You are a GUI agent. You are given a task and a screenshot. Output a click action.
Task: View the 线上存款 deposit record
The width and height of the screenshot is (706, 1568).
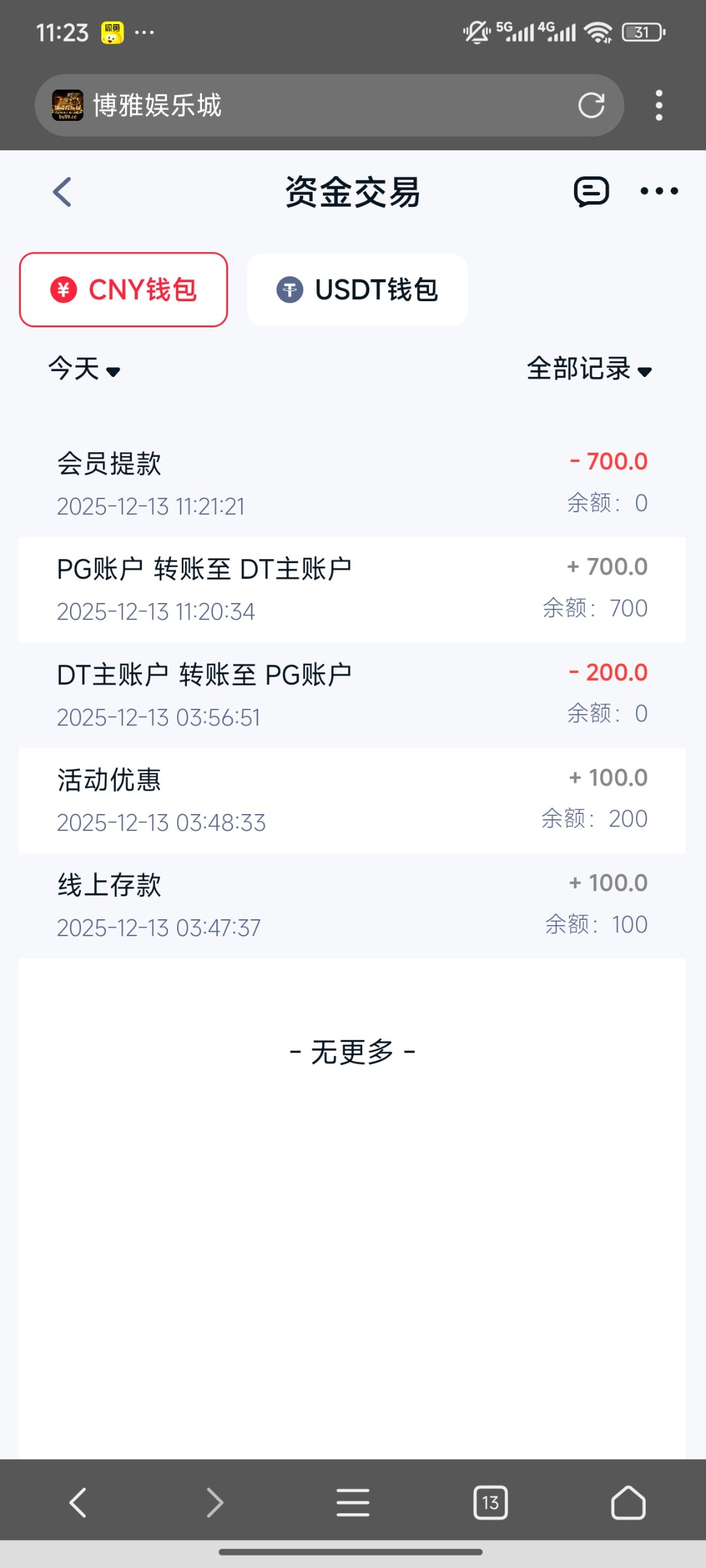[352, 906]
